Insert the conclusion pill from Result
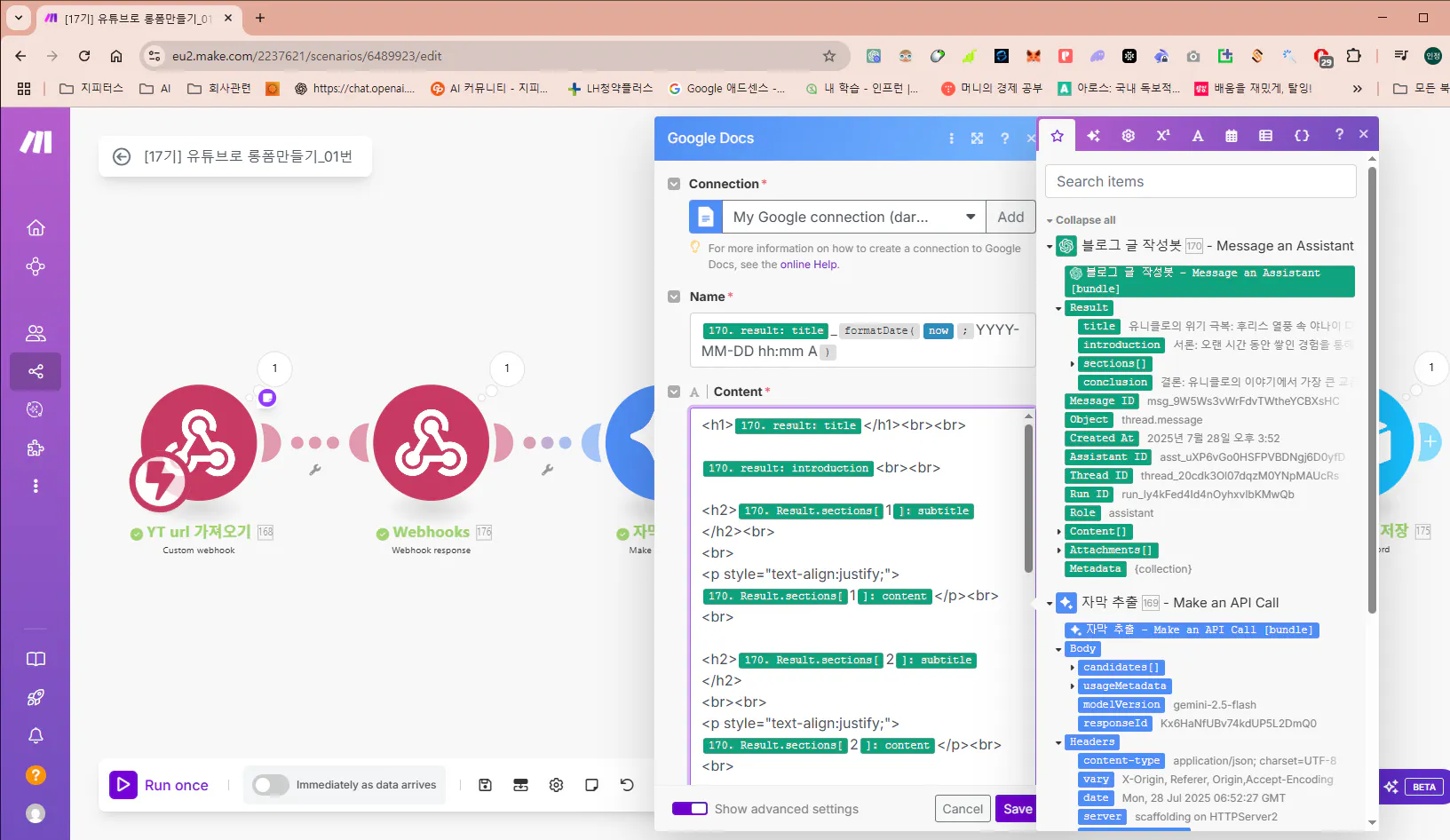The height and width of the screenshot is (840, 1450). coord(1115,383)
